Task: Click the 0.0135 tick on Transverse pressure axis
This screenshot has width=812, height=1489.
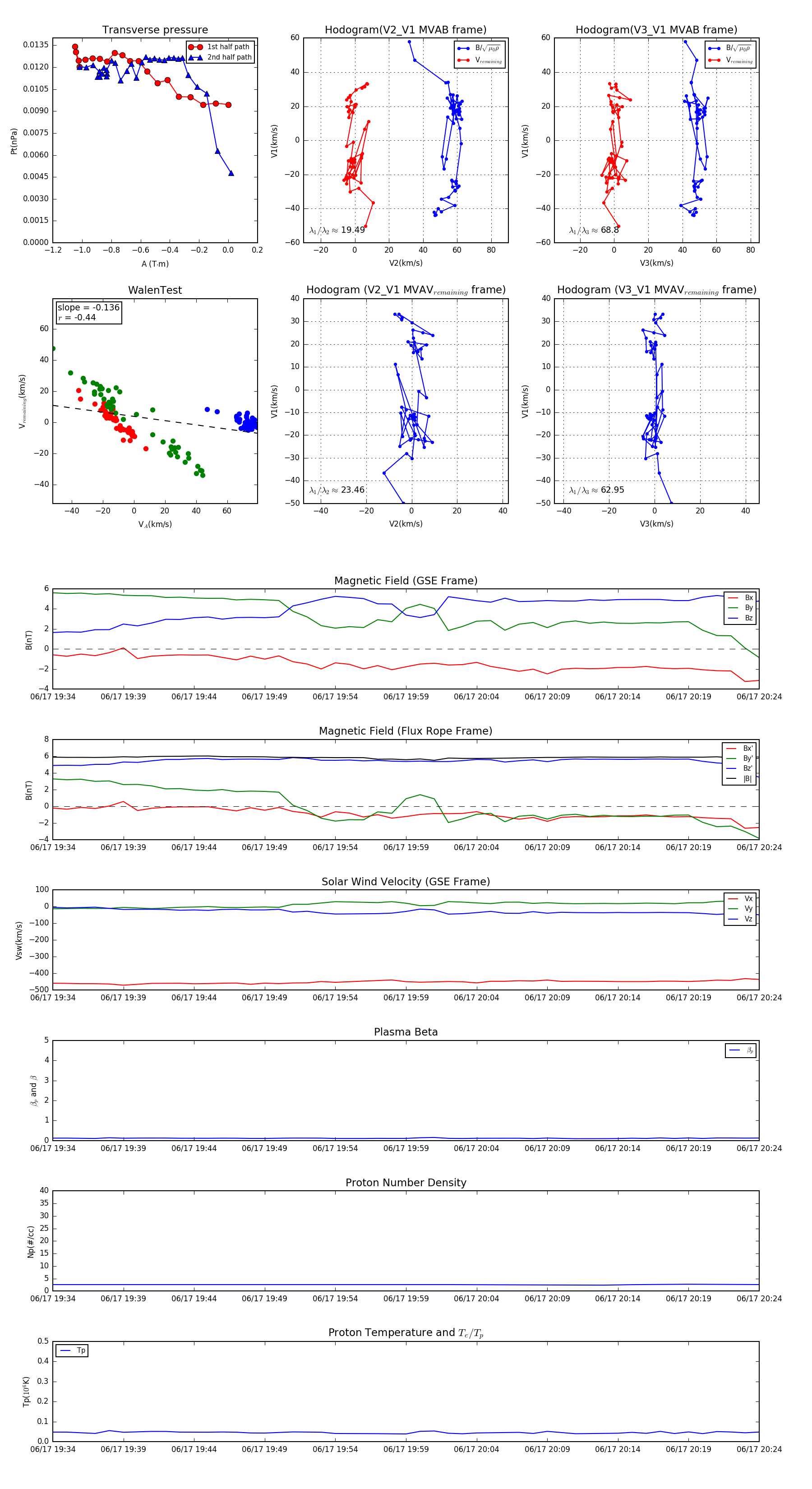Action: pyautogui.click(x=36, y=45)
